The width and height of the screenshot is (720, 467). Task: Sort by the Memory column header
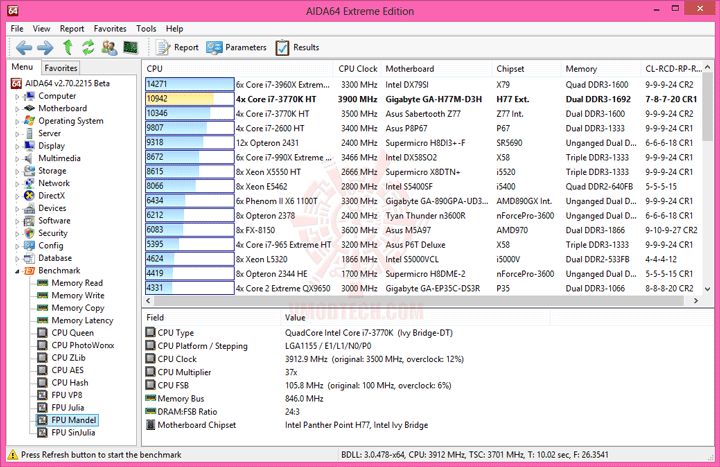(x=601, y=68)
